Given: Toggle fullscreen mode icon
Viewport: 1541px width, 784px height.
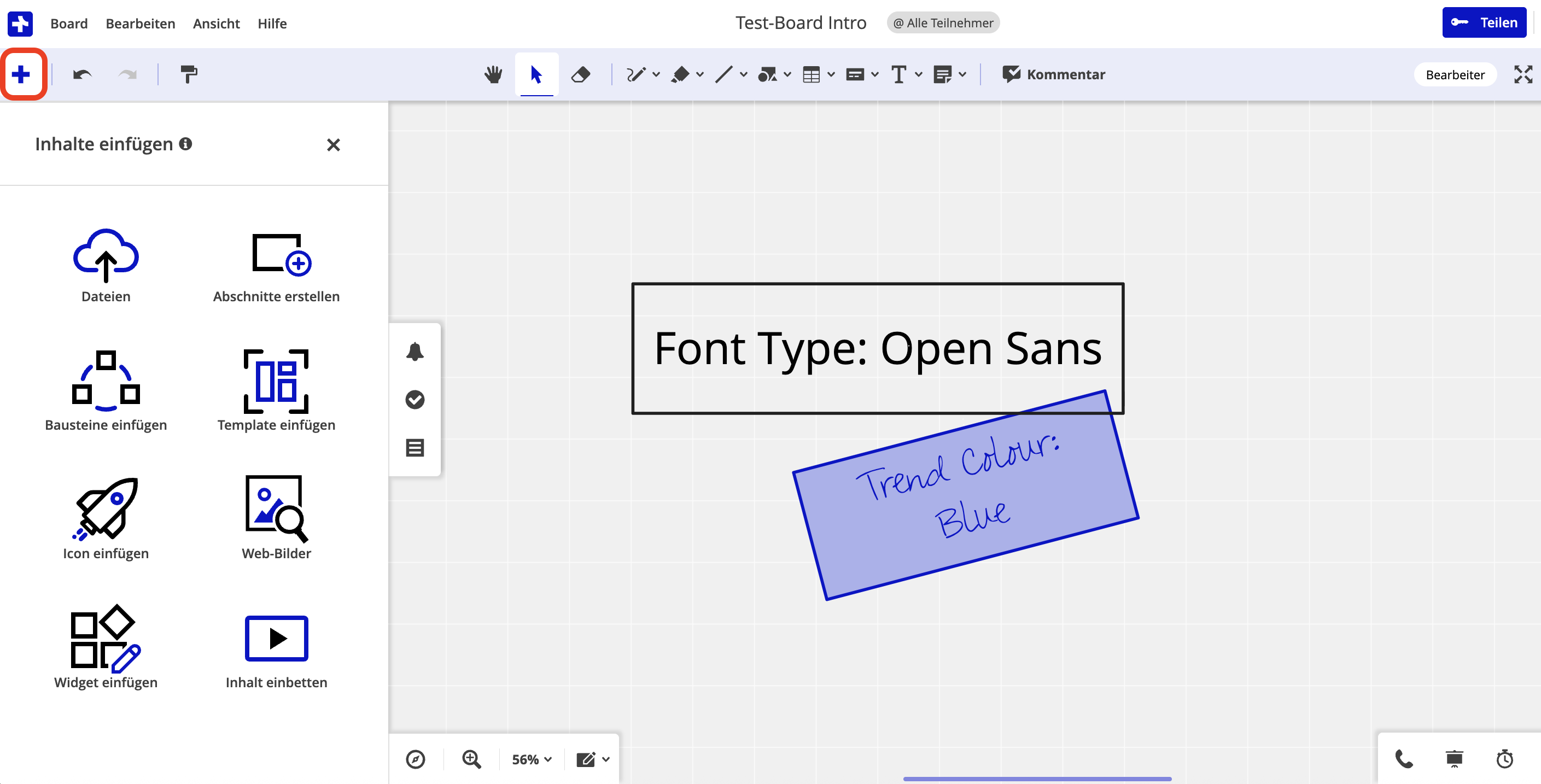Looking at the screenshot, I should click(1522, 74).
